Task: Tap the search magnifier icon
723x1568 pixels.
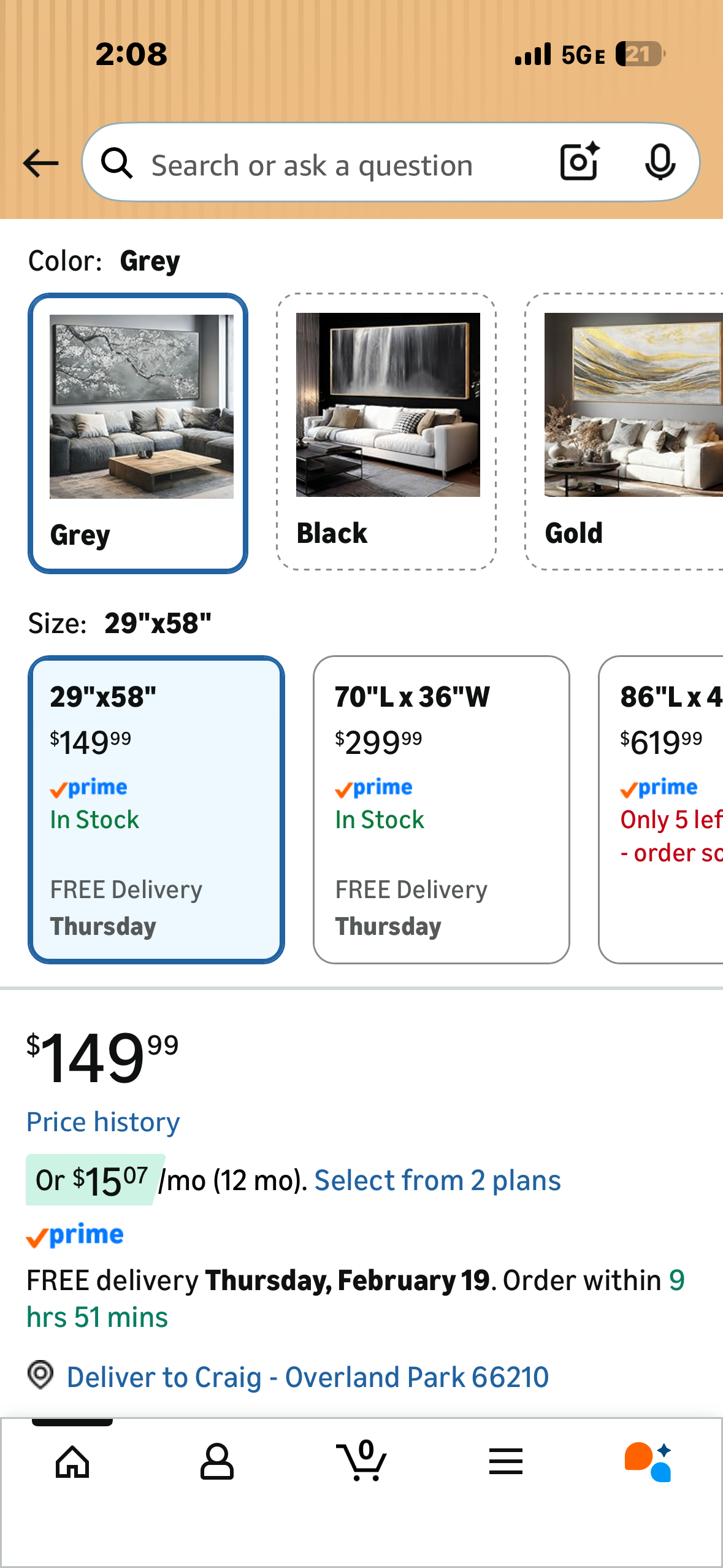Action: 117,163
